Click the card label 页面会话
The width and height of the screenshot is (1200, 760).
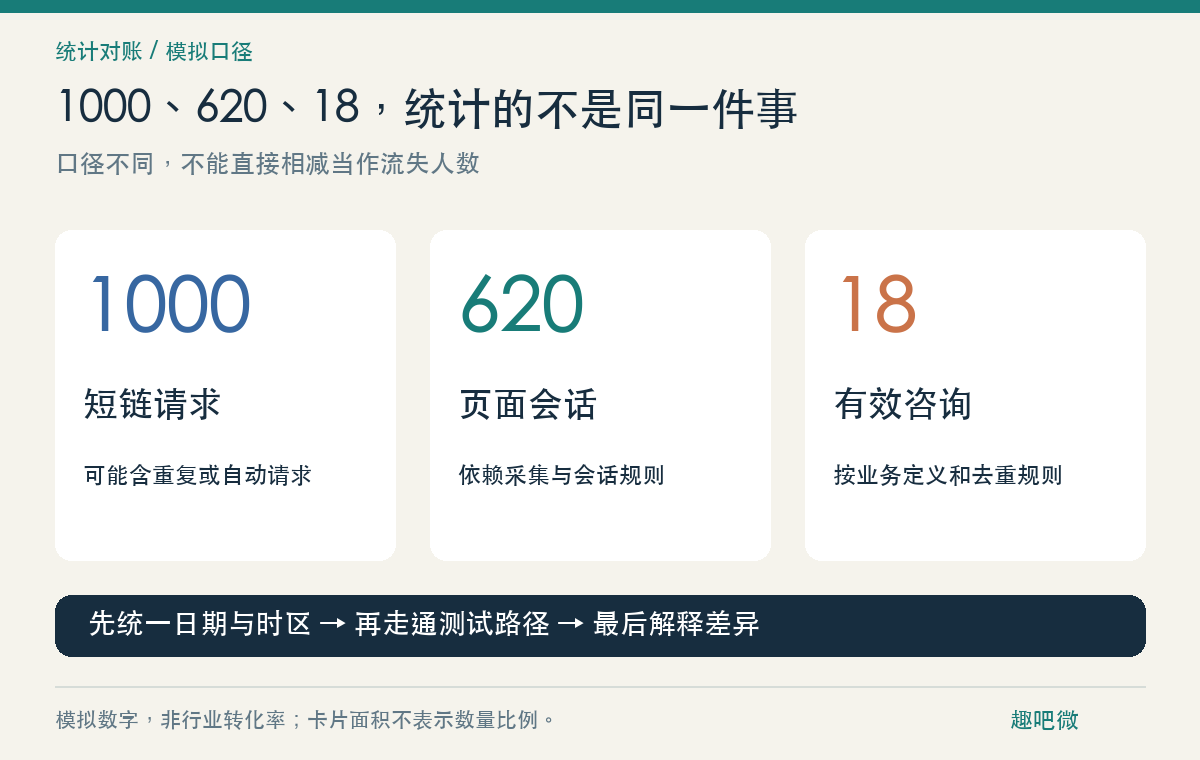[528, 404]
